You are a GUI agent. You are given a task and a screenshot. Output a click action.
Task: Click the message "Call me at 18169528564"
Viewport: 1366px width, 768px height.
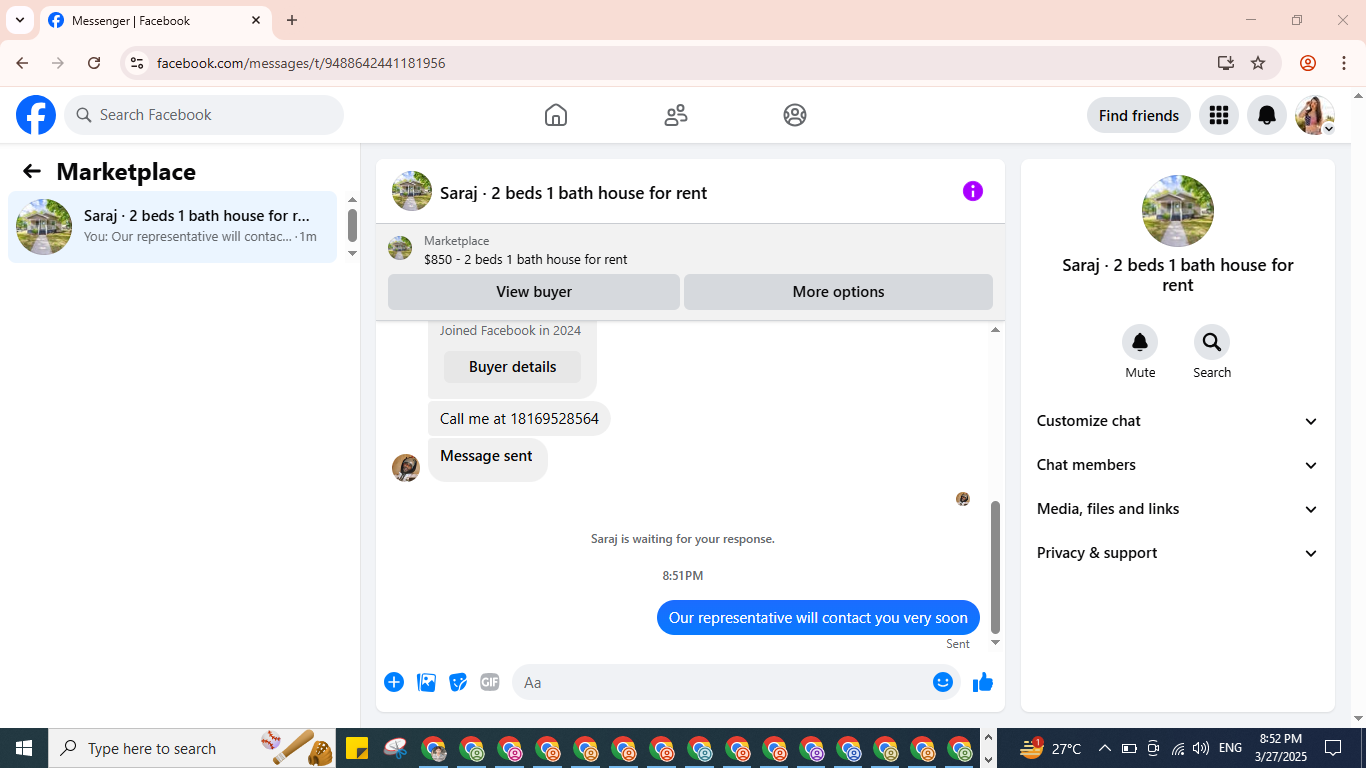click(x=519, y=419)
